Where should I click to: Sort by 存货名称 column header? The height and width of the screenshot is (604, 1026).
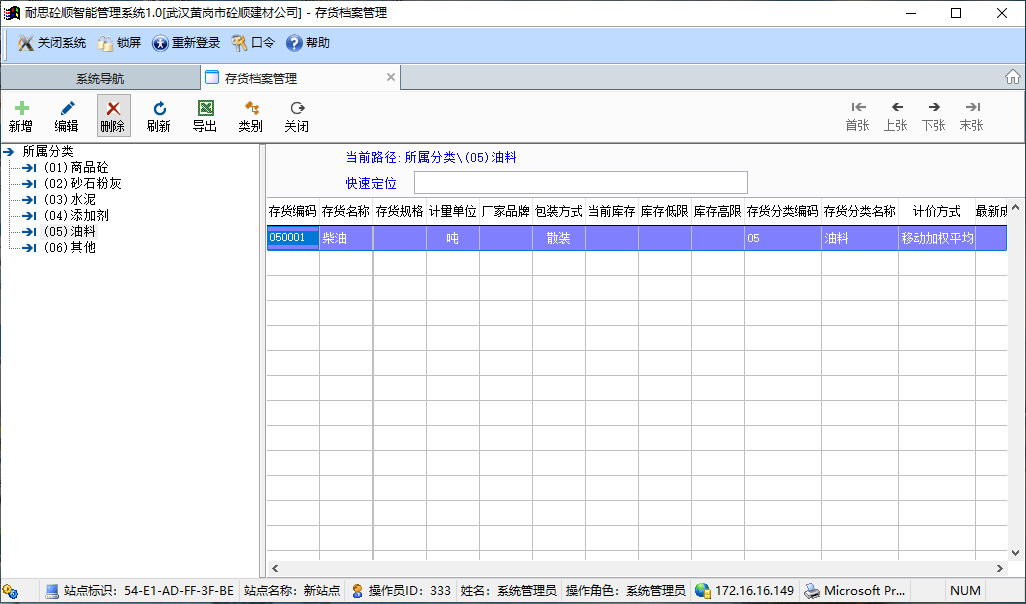(x=346, y=211)
